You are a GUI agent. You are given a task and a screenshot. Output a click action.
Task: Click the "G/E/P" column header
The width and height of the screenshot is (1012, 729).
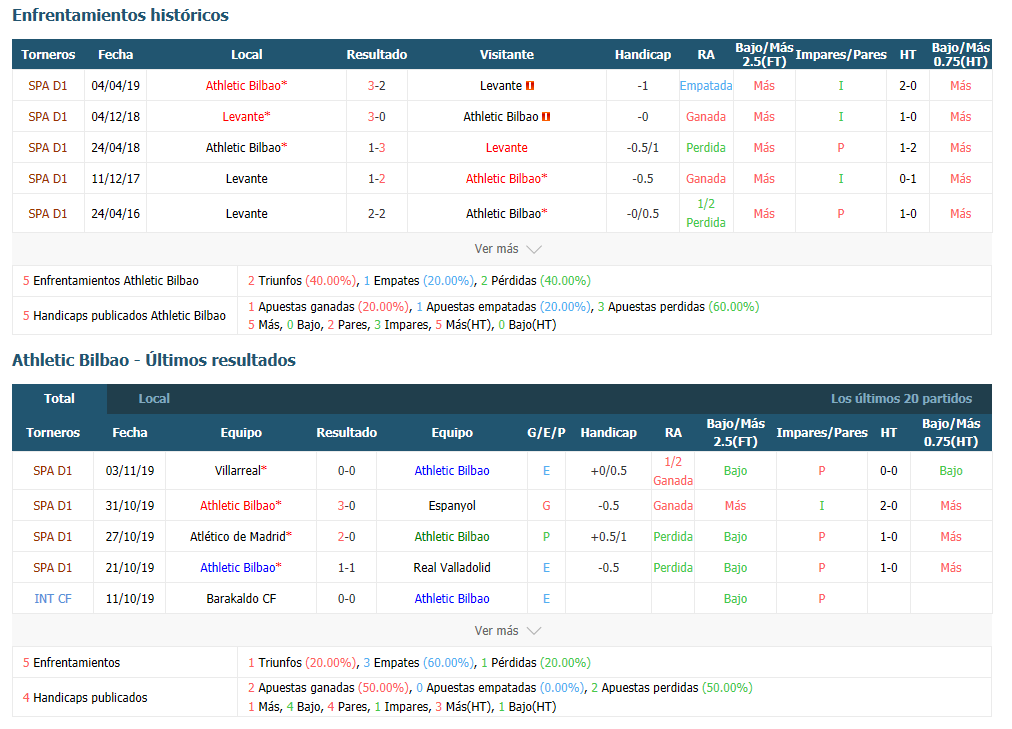(x=546, y=433)
